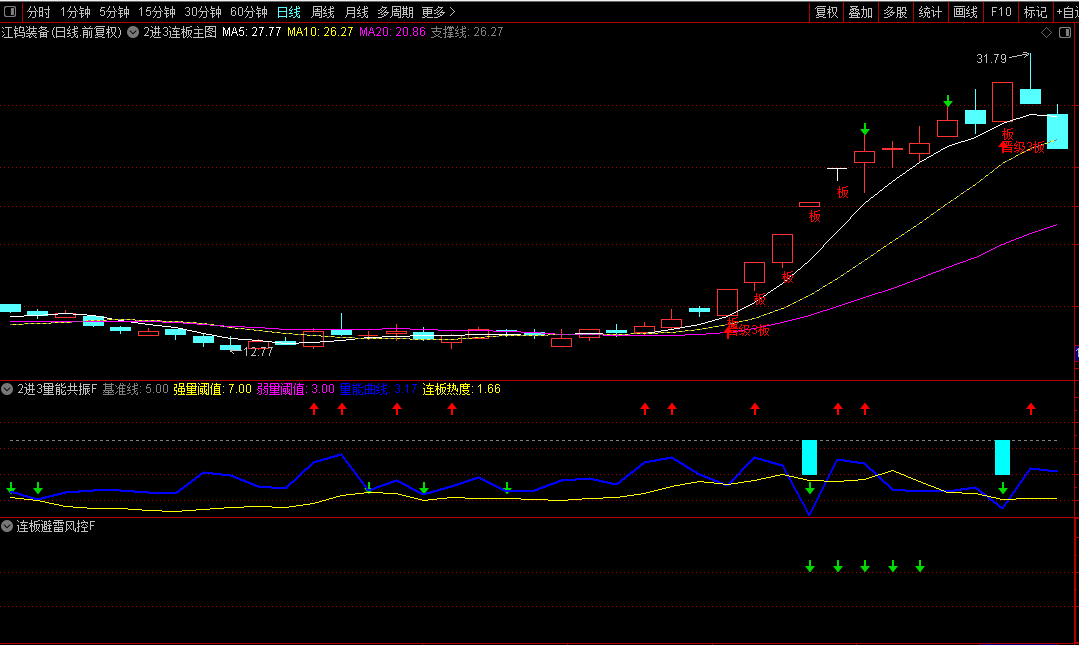This screenshot has height=645, width=1079.
Task: Click the +自选 add to watchlist button
Action: pyautogui.click(x=1067, y=12)
